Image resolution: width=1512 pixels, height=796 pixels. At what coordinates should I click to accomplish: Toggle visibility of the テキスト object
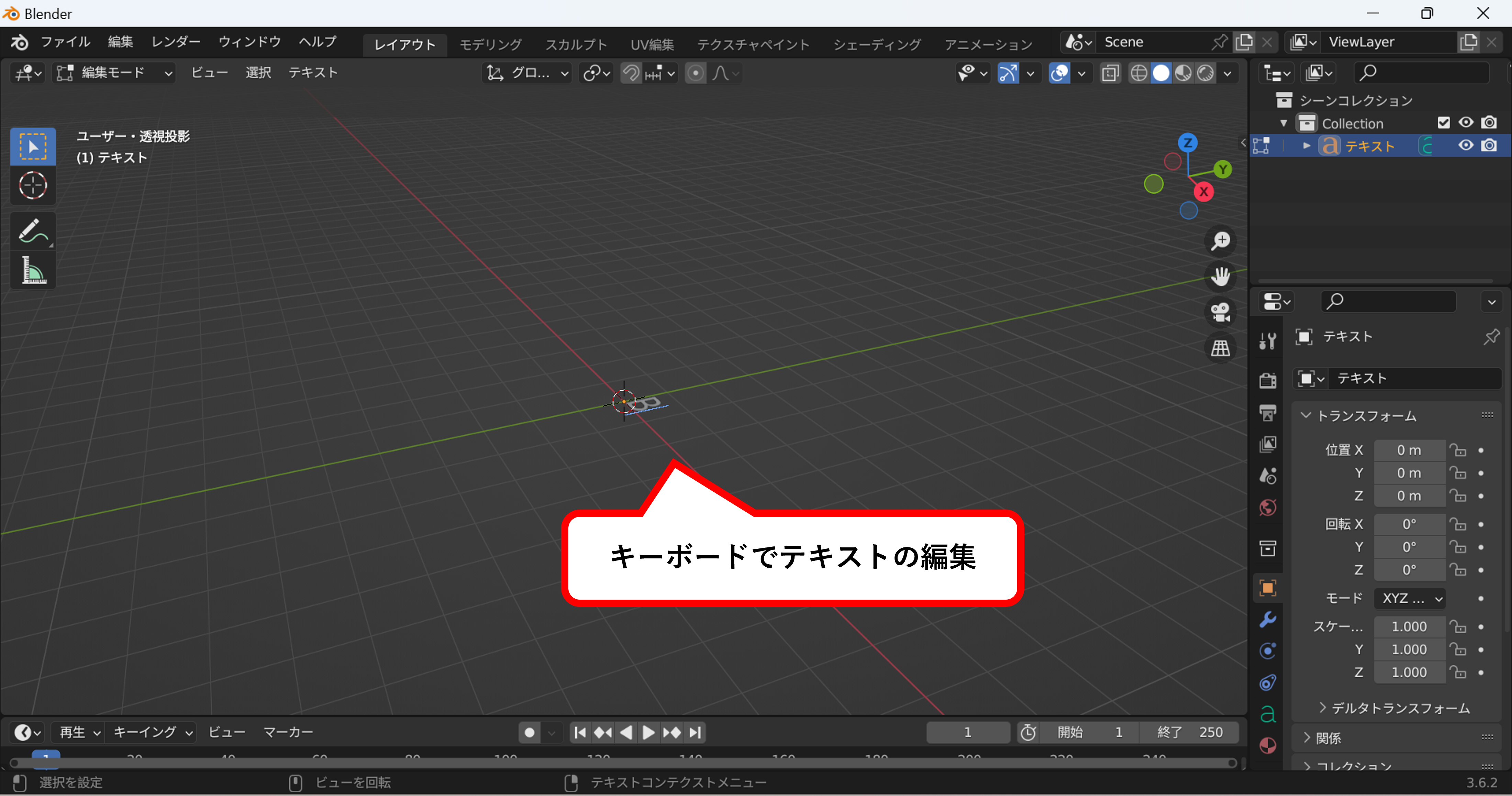[1466, 146]
